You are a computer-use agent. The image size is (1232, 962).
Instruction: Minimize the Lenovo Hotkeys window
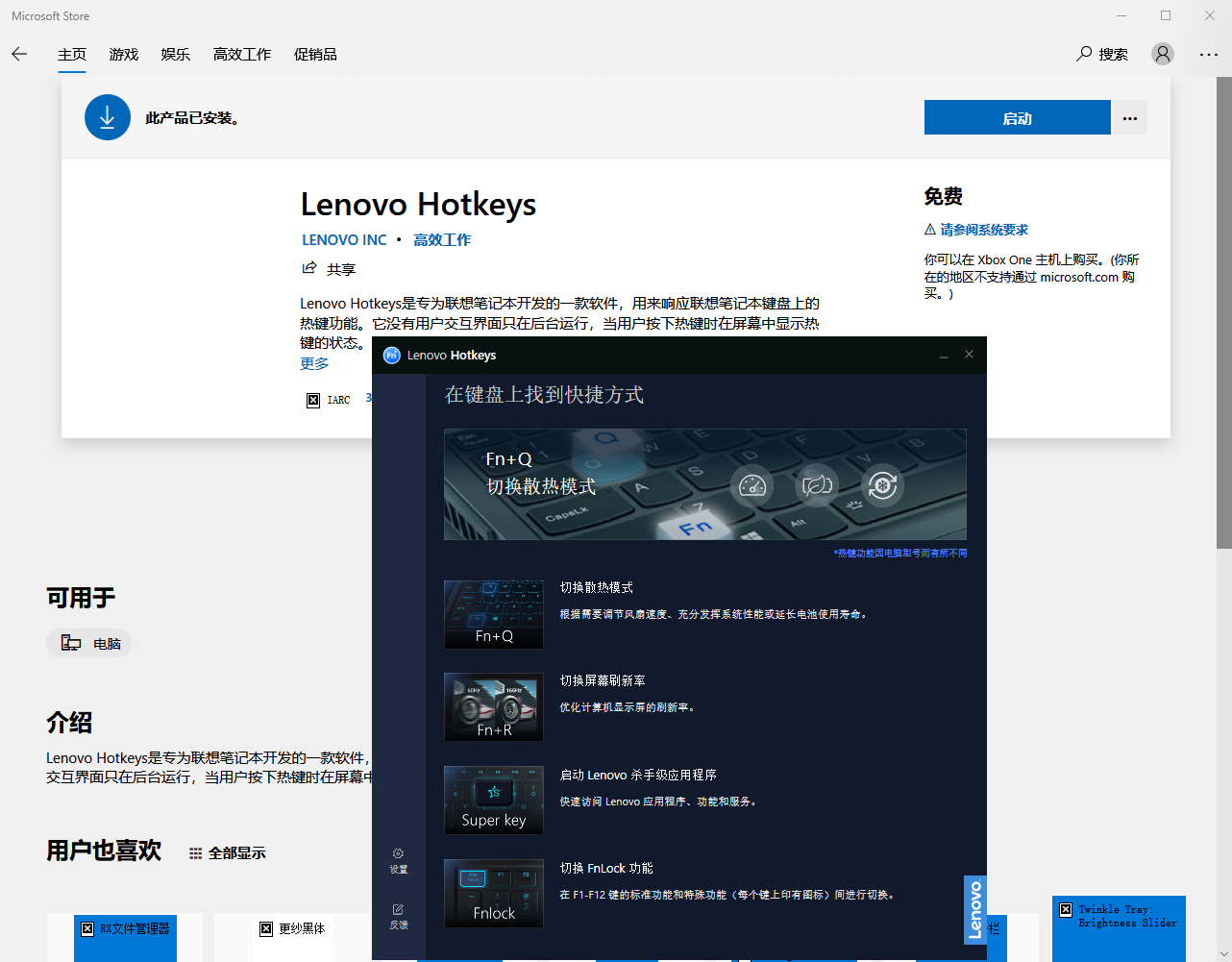coord(944,356)
